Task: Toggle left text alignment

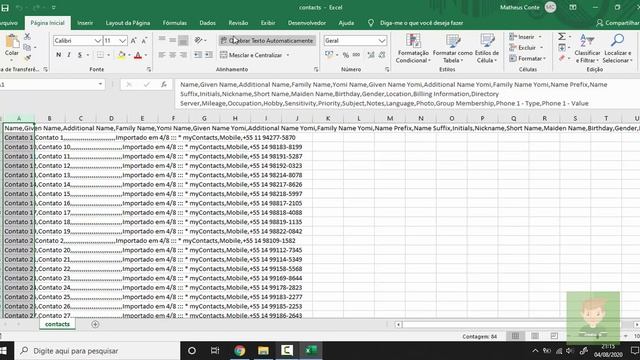Action: tap(162, 55)
